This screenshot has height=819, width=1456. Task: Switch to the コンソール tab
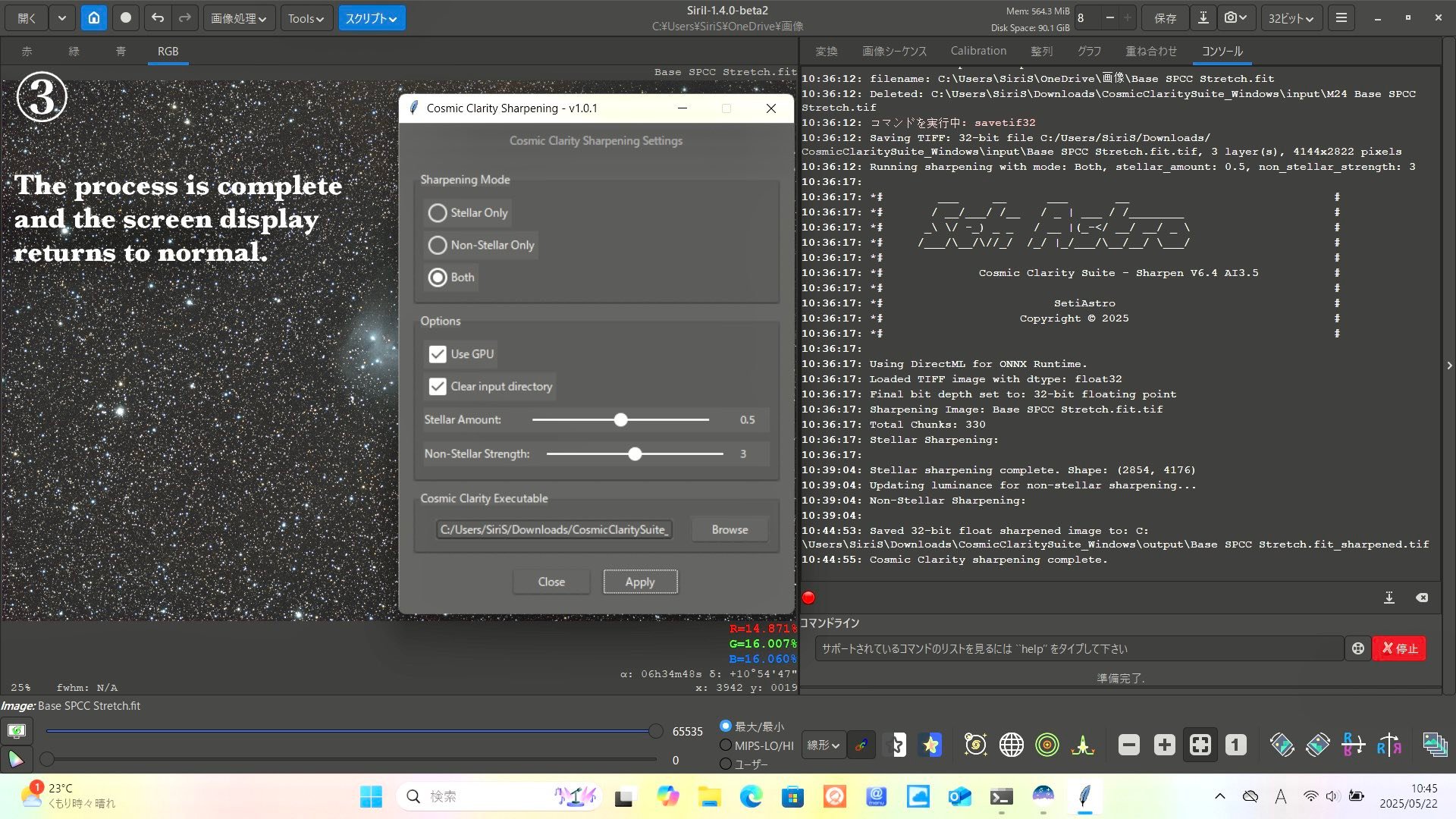coord(1222,51)
